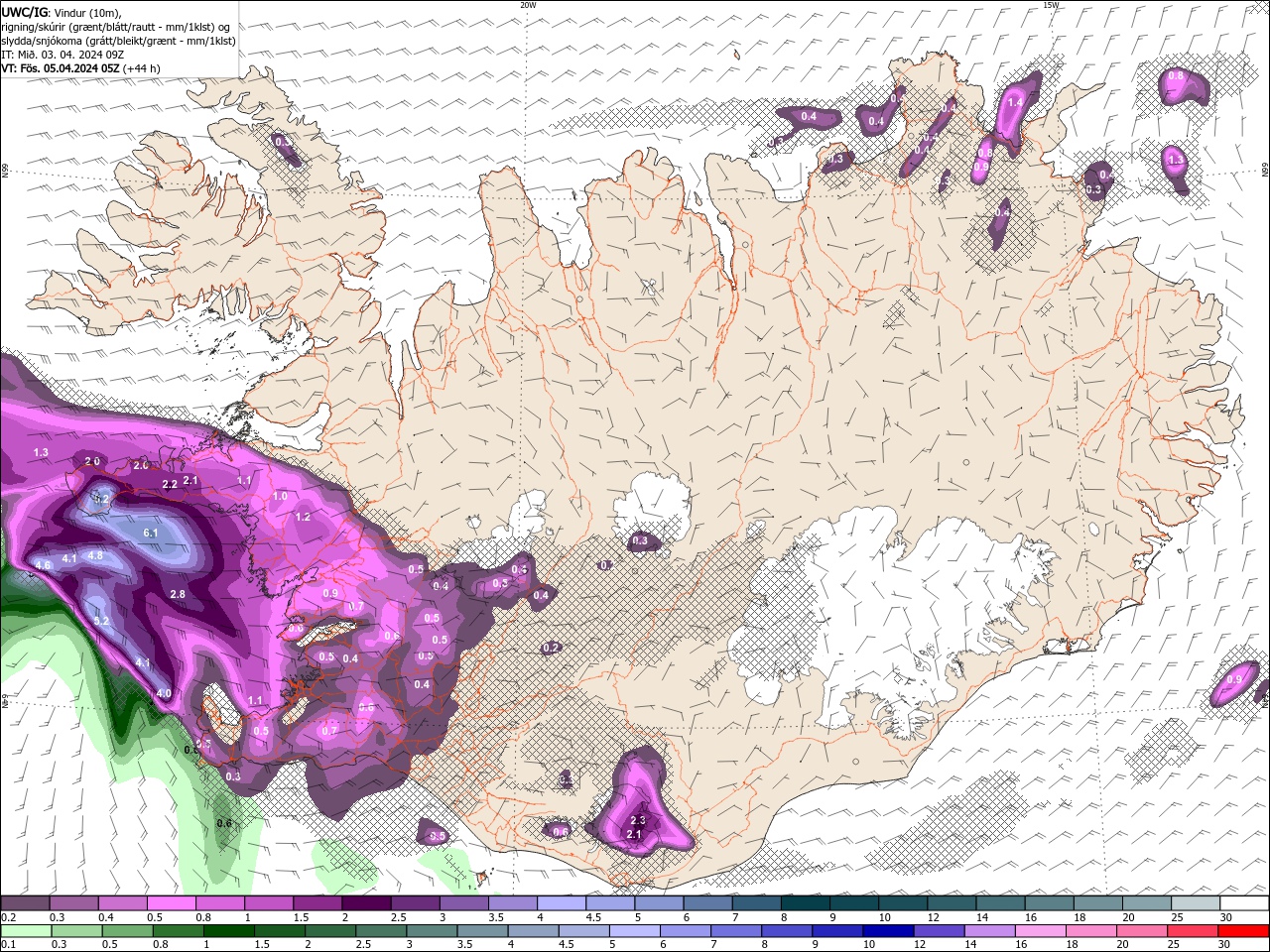Screen dimensions: 1270x952
Task: Click the 6.1 snowfall value label
Action: pyautogui.click(x=151, y=534)
